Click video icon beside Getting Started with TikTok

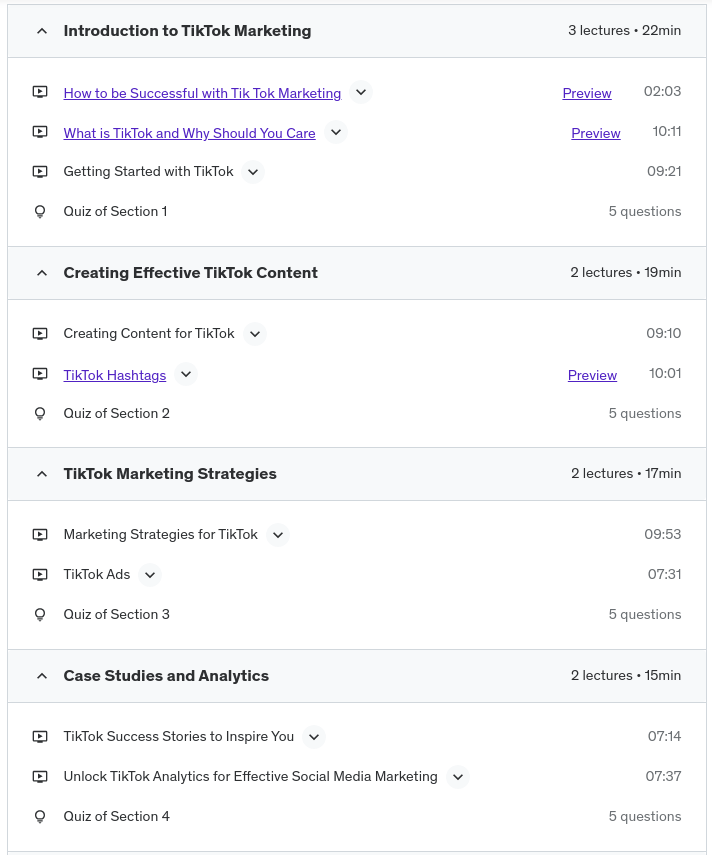[40, 172]
